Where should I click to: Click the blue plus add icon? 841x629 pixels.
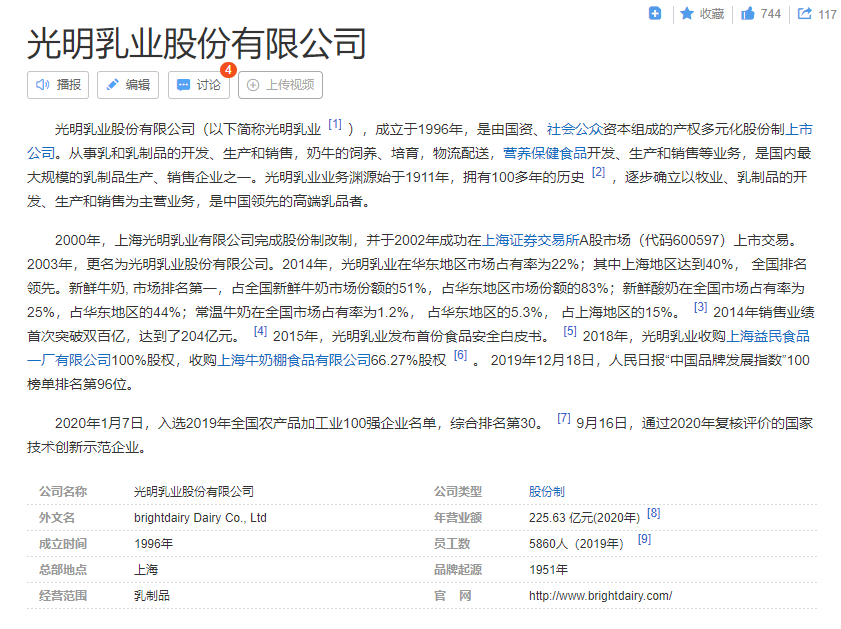(x=655, y=13)
